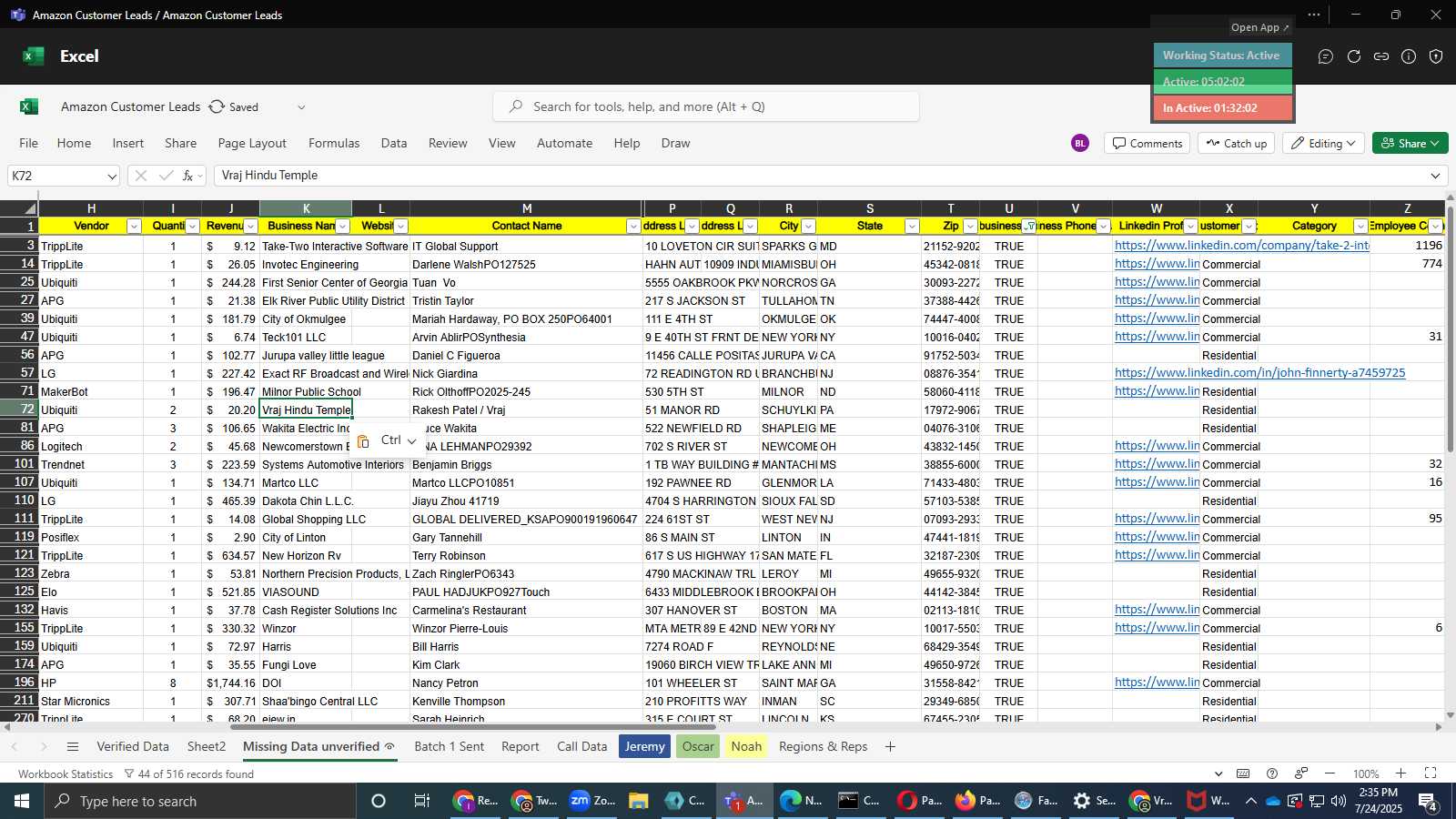
Task: Switch to the Oscar sheet tab
Action: 698,747
